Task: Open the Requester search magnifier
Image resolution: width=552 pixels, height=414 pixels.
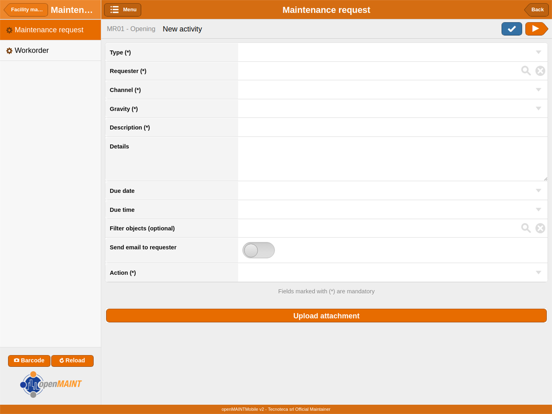Action: [x=526, y=71]
